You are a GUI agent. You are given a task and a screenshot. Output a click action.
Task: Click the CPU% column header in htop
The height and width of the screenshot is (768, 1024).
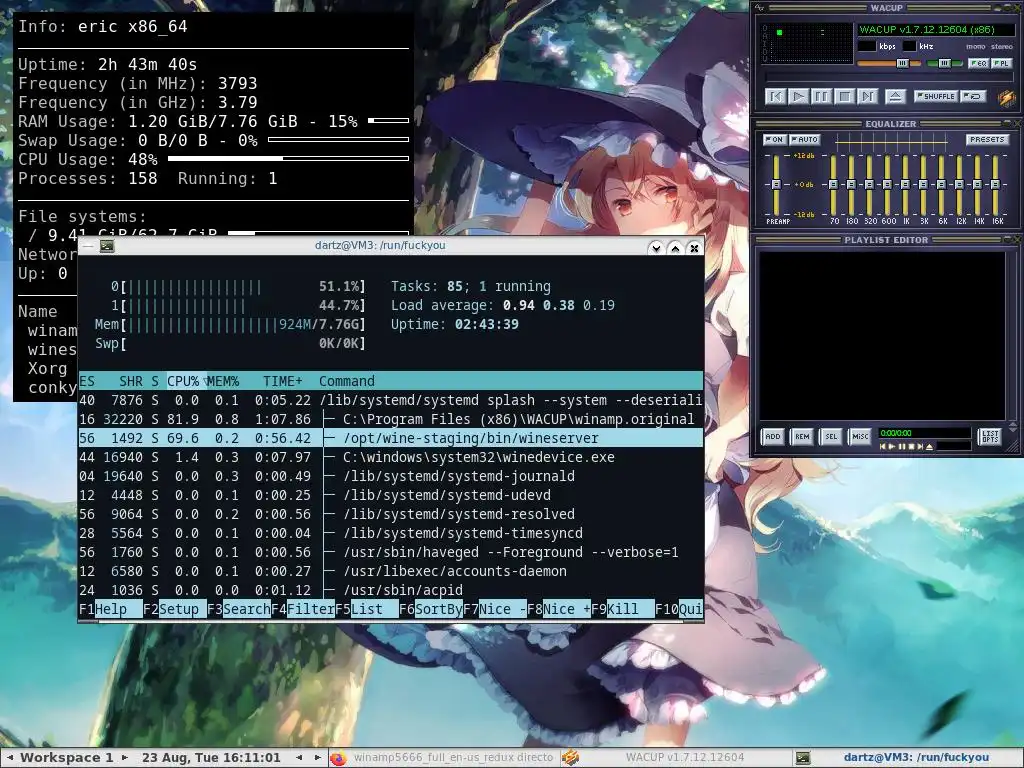183,381
